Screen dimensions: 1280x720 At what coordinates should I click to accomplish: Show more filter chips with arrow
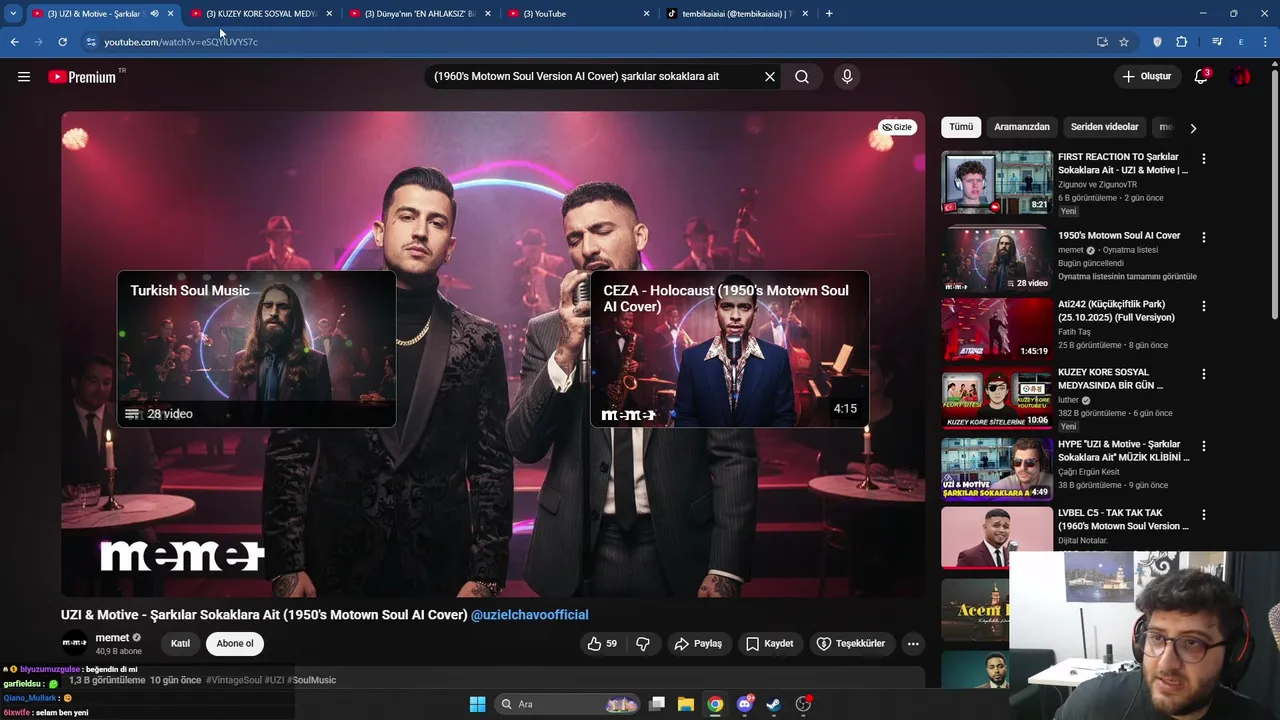[x=1192, y=128]
